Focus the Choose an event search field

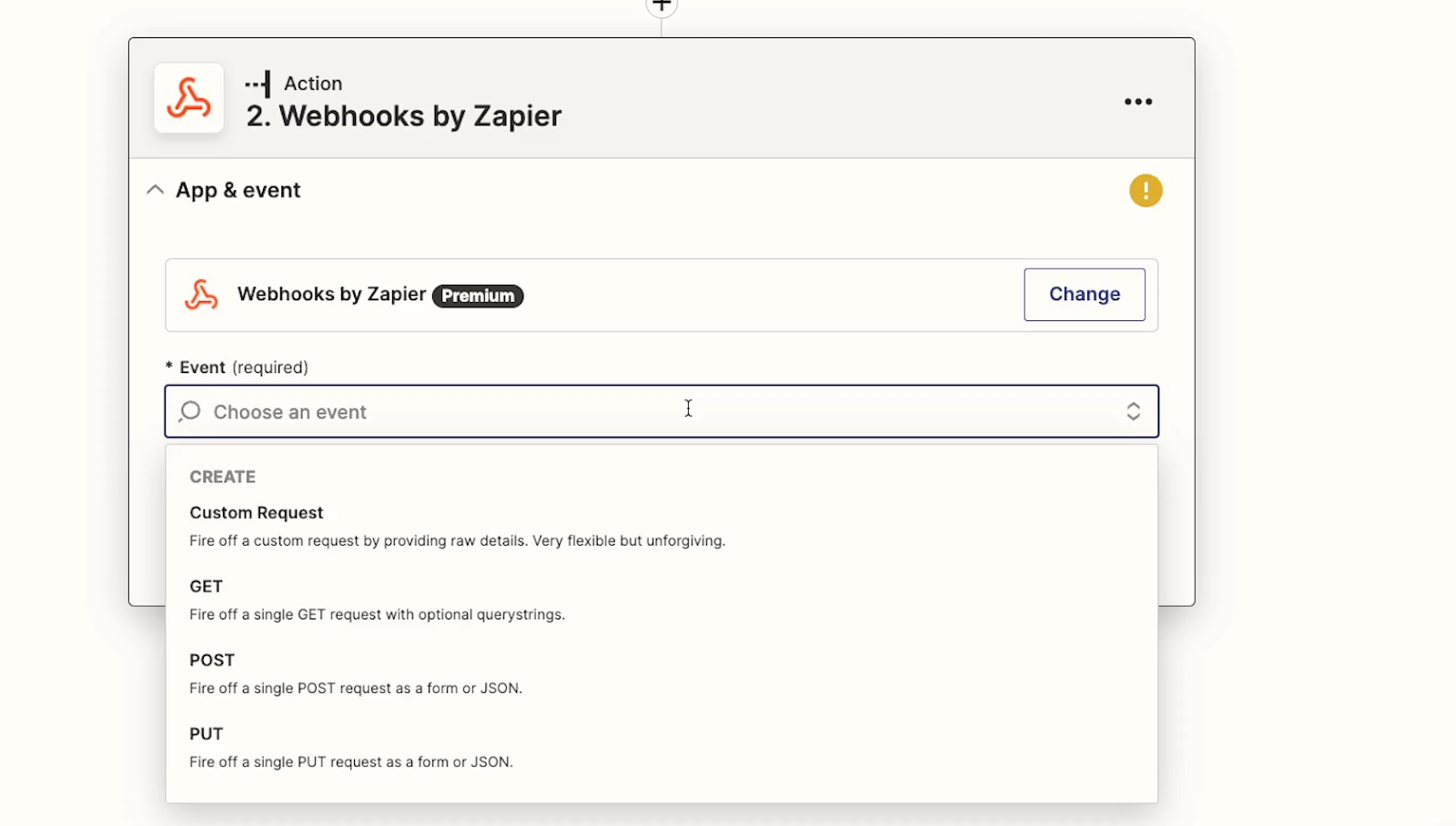[x=662, y=411]
